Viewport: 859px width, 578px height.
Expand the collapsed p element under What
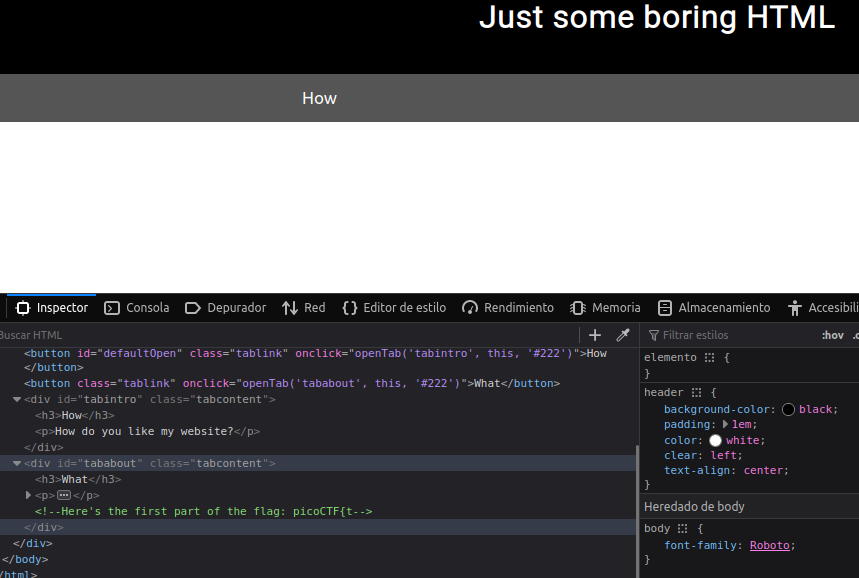[28, 496]
